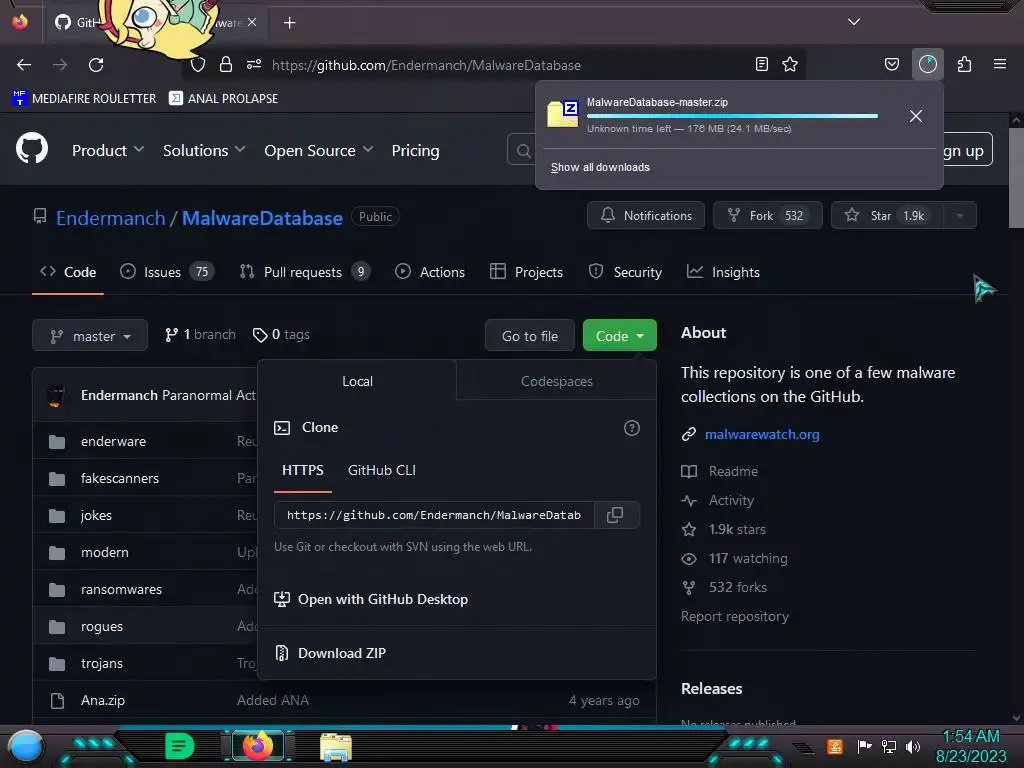Toggle the green Code dropdown button
Image resolution: width=1024 pixels, height=768 pixels.
click(619, 336)
